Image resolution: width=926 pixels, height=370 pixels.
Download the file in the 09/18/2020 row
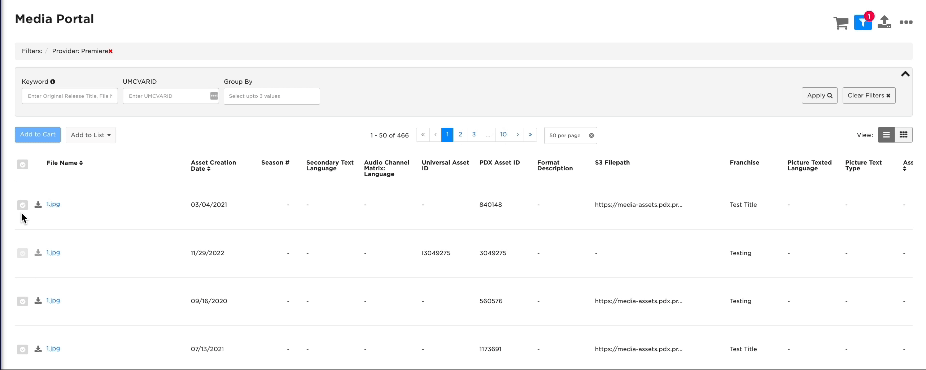38,300
